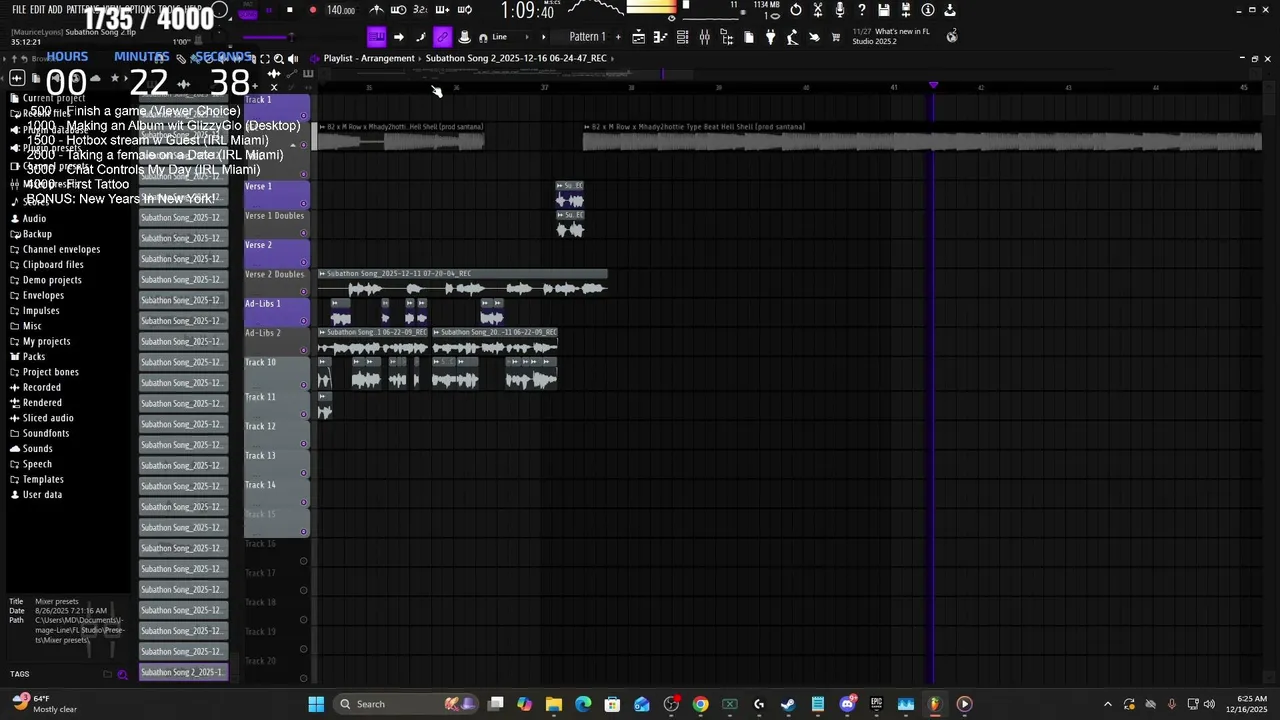Expand the Clipboard files folder

tap(53, 265)
